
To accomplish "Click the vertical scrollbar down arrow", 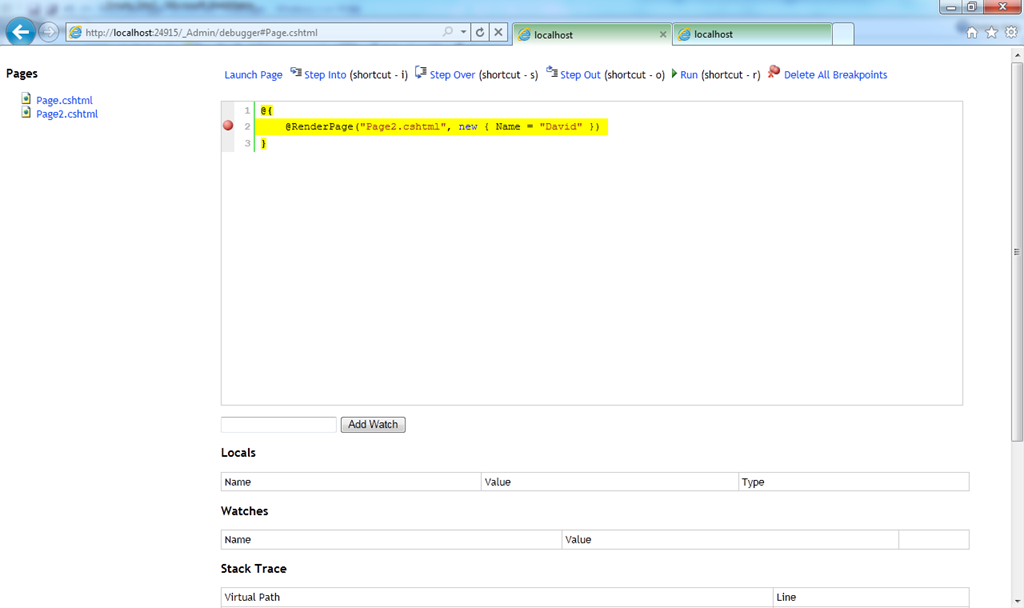I will pyautogui.click(x=1017, y=601).
